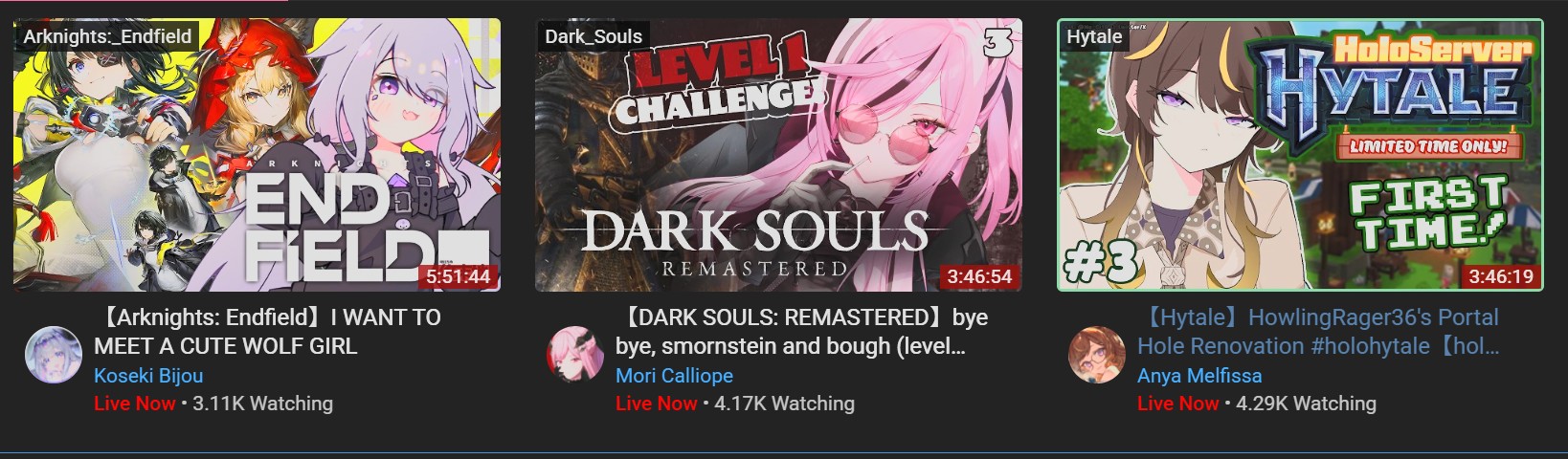Go to the Anya Melfissa channel name link

(1199, 376)
